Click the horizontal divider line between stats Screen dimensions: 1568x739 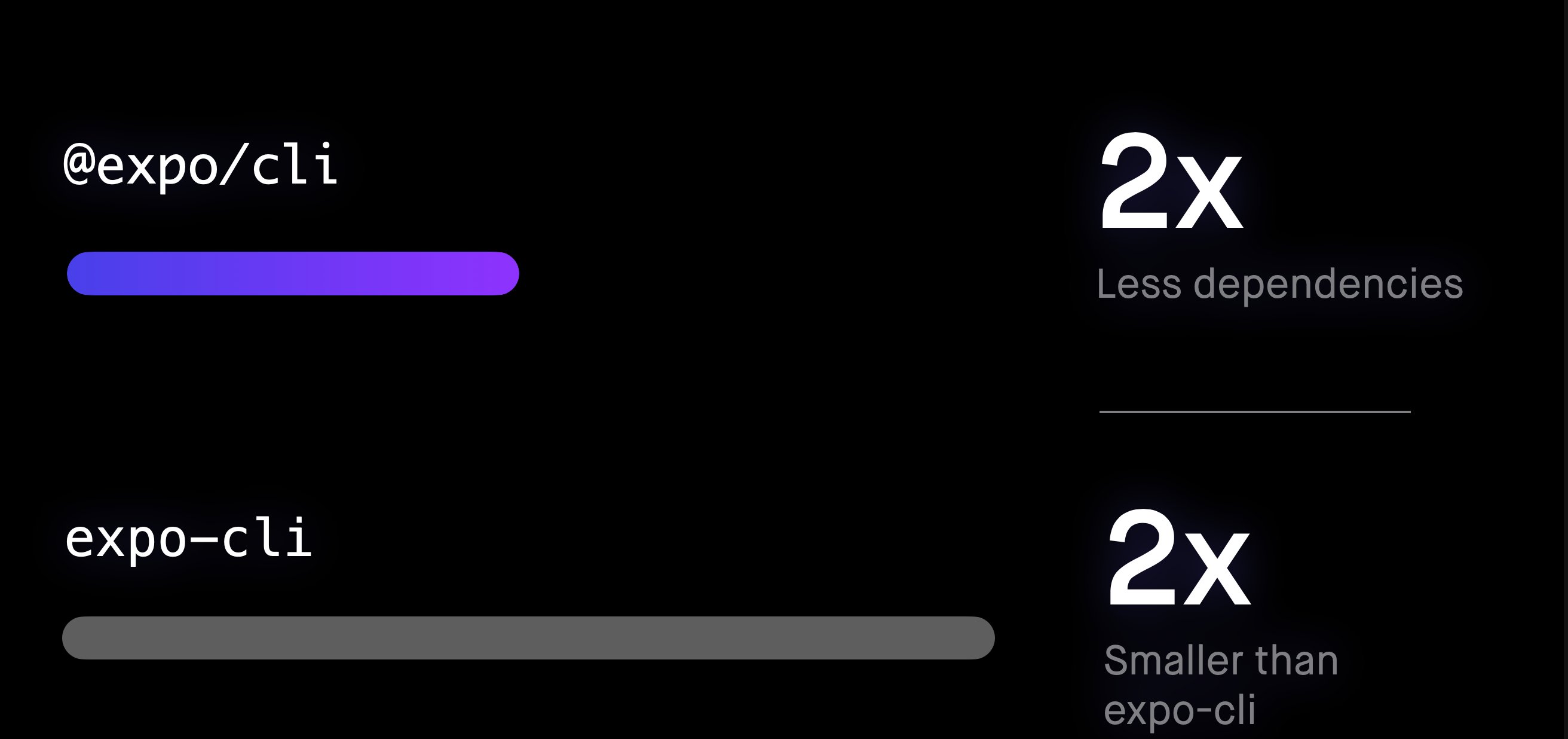point(1254,412)
